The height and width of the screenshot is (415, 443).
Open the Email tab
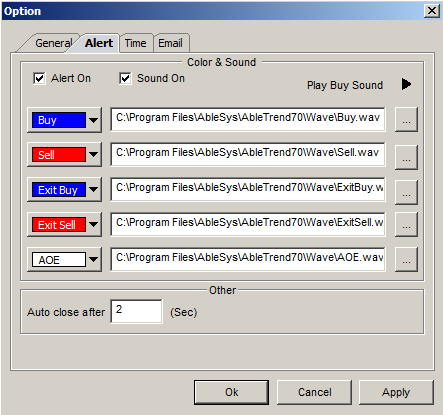pyautogui.click(x=171, y=43)
